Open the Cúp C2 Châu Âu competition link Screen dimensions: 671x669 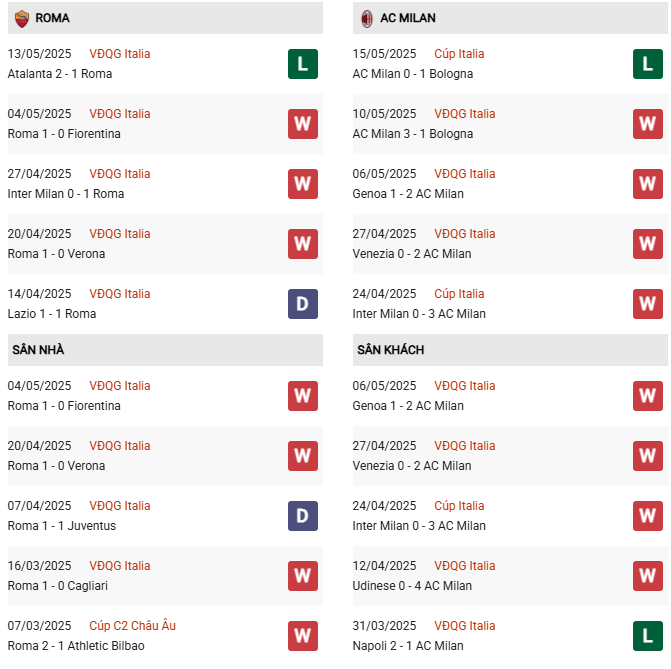click(x=132, y=626)
